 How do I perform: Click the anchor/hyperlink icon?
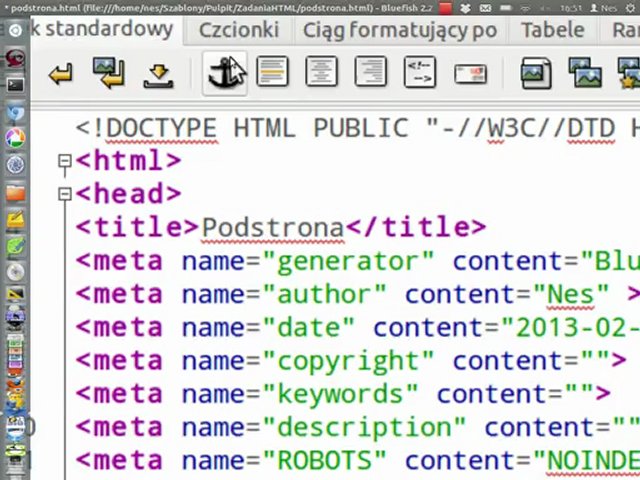tap(225, 73)
